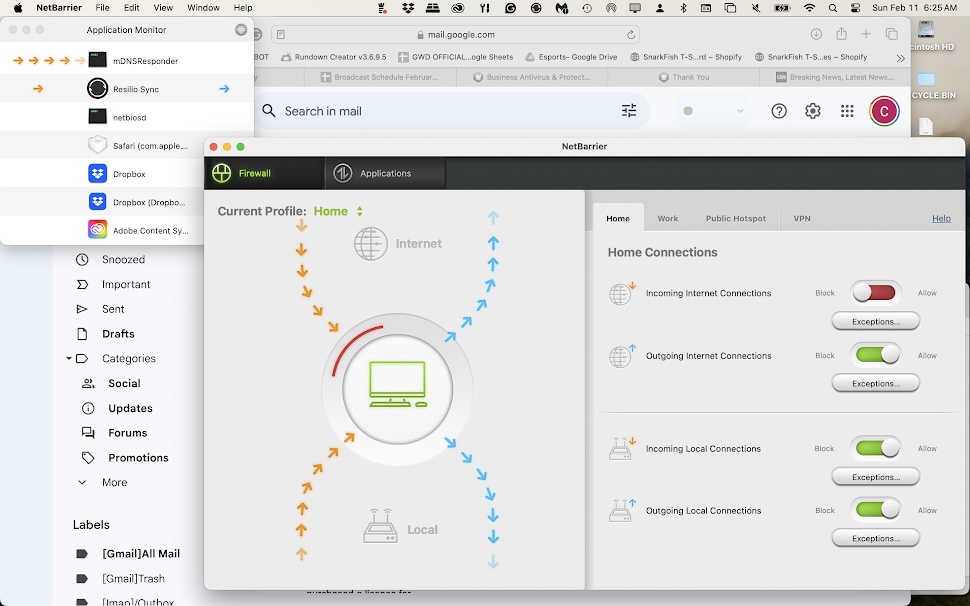Screen dimensions: 970x606
Task: Click the Local router icon
Action: pyautogui.click(x=380, y=528)
